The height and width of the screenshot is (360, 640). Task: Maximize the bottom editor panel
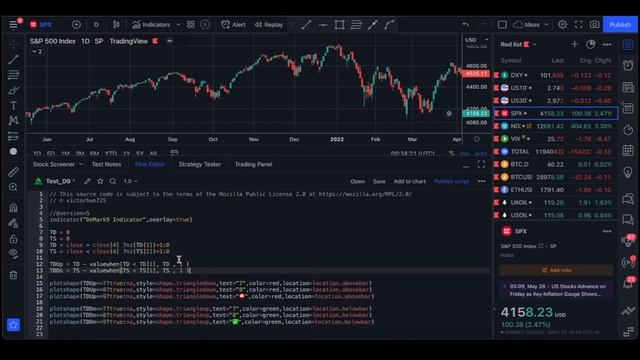click(x=481, y=164)
